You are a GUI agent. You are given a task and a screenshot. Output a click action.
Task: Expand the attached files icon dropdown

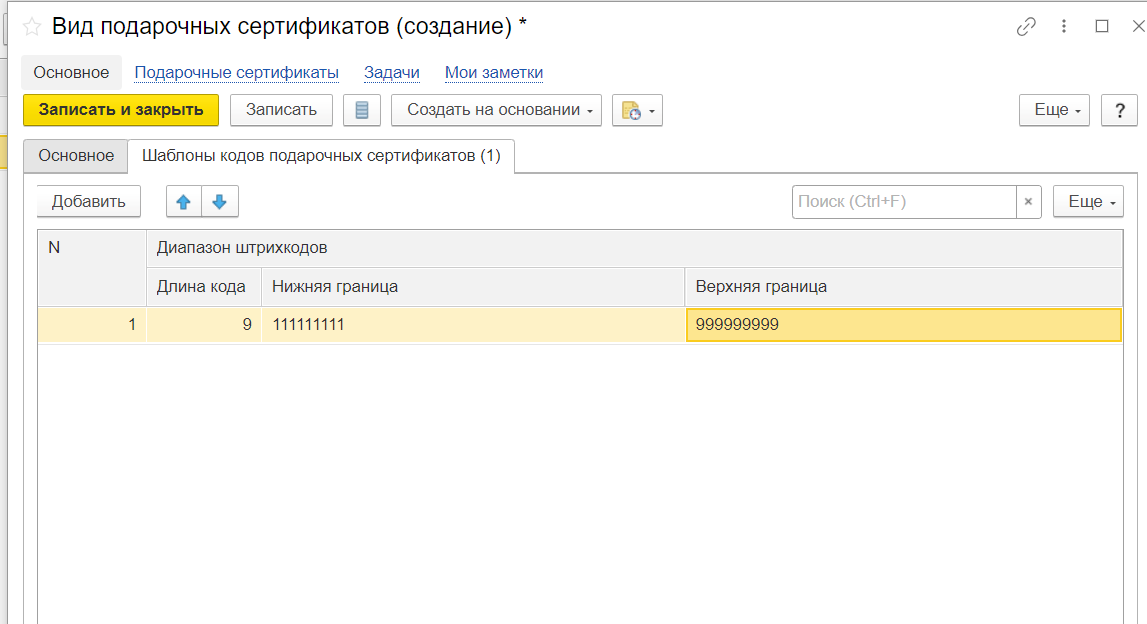637,110
